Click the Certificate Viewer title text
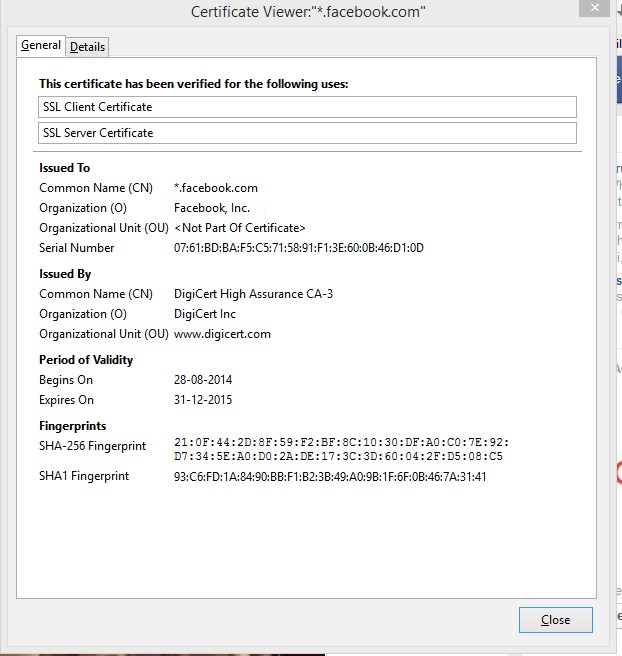The width and height of the screenshot is (622, 656). point(308,12)
